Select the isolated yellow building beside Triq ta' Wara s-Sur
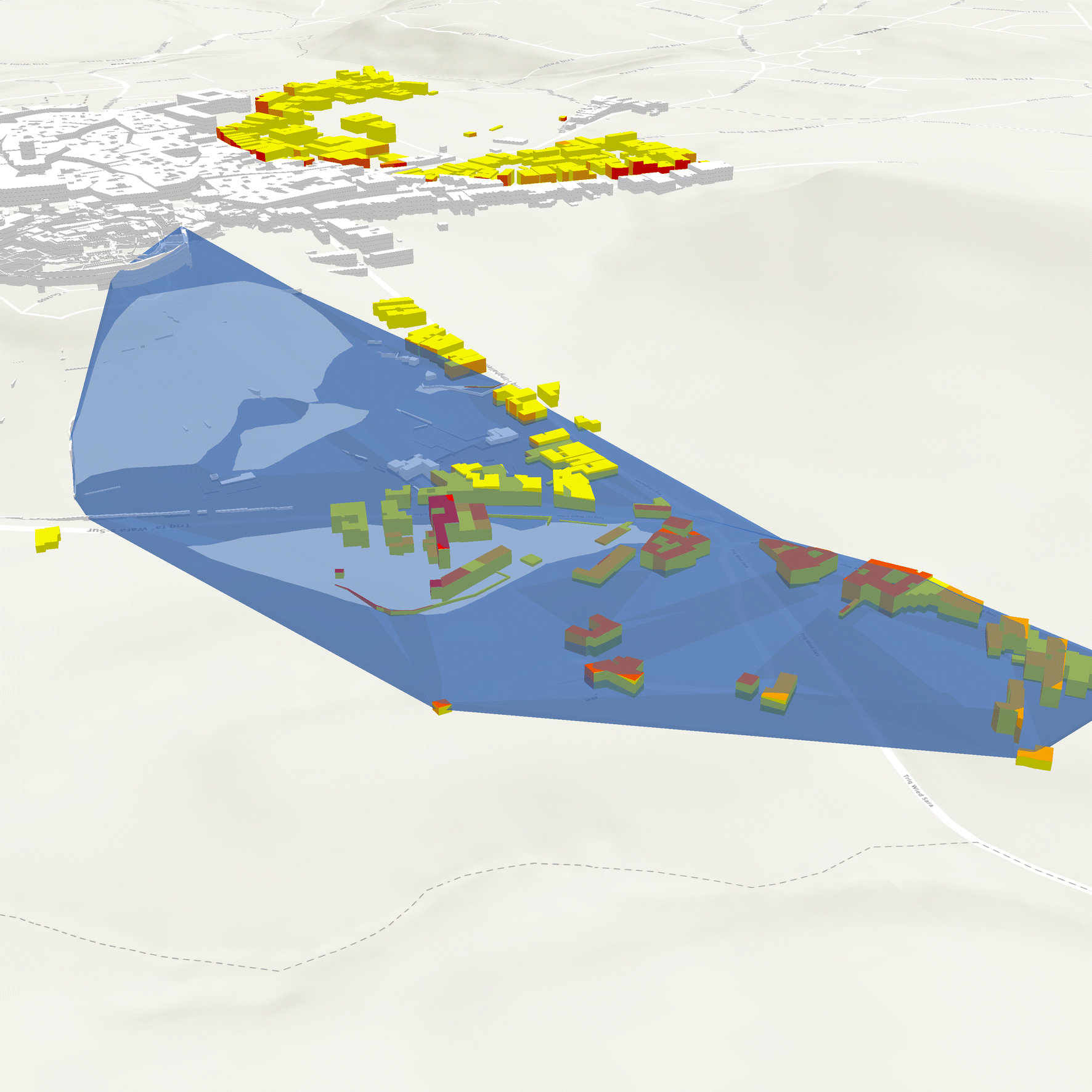 point(47,539)
